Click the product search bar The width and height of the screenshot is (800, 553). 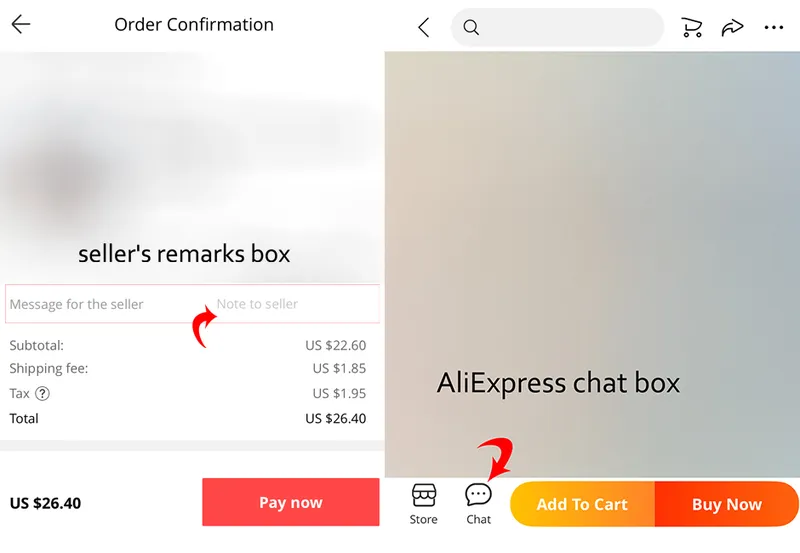pyautogui.click(x=557, y=28)
